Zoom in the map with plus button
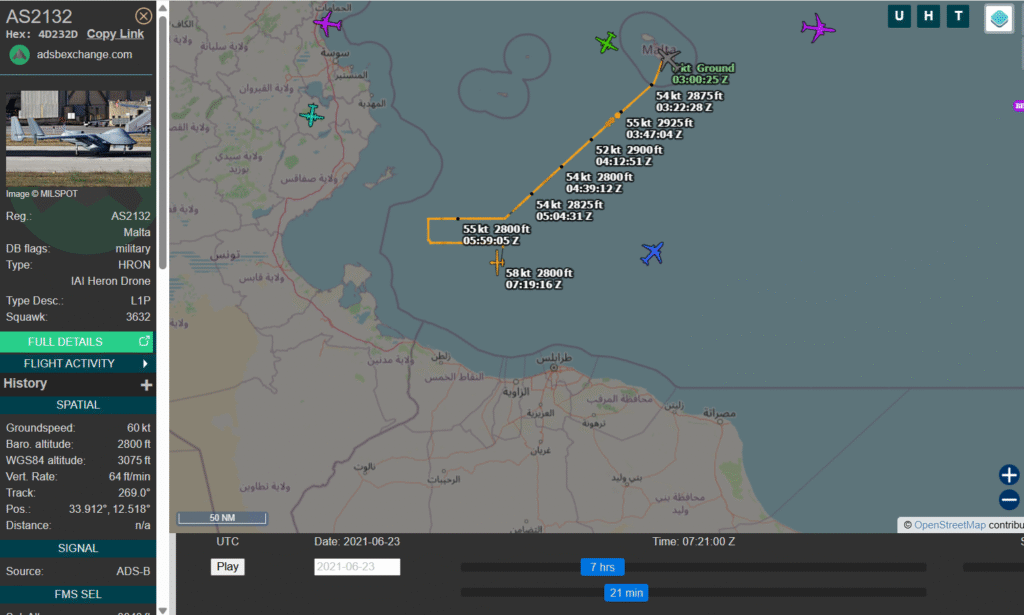 click(1009, 475)
